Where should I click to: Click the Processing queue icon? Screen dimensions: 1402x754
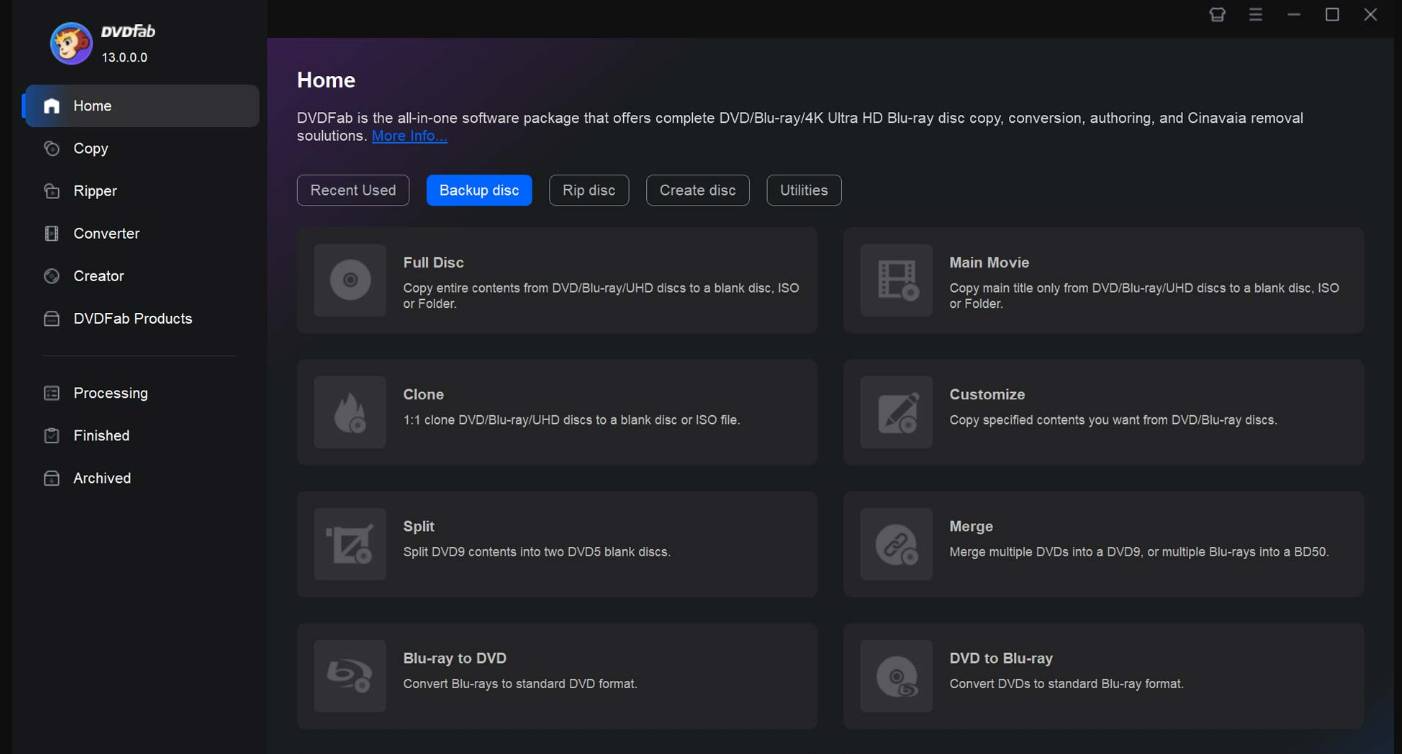pos(52,393)
